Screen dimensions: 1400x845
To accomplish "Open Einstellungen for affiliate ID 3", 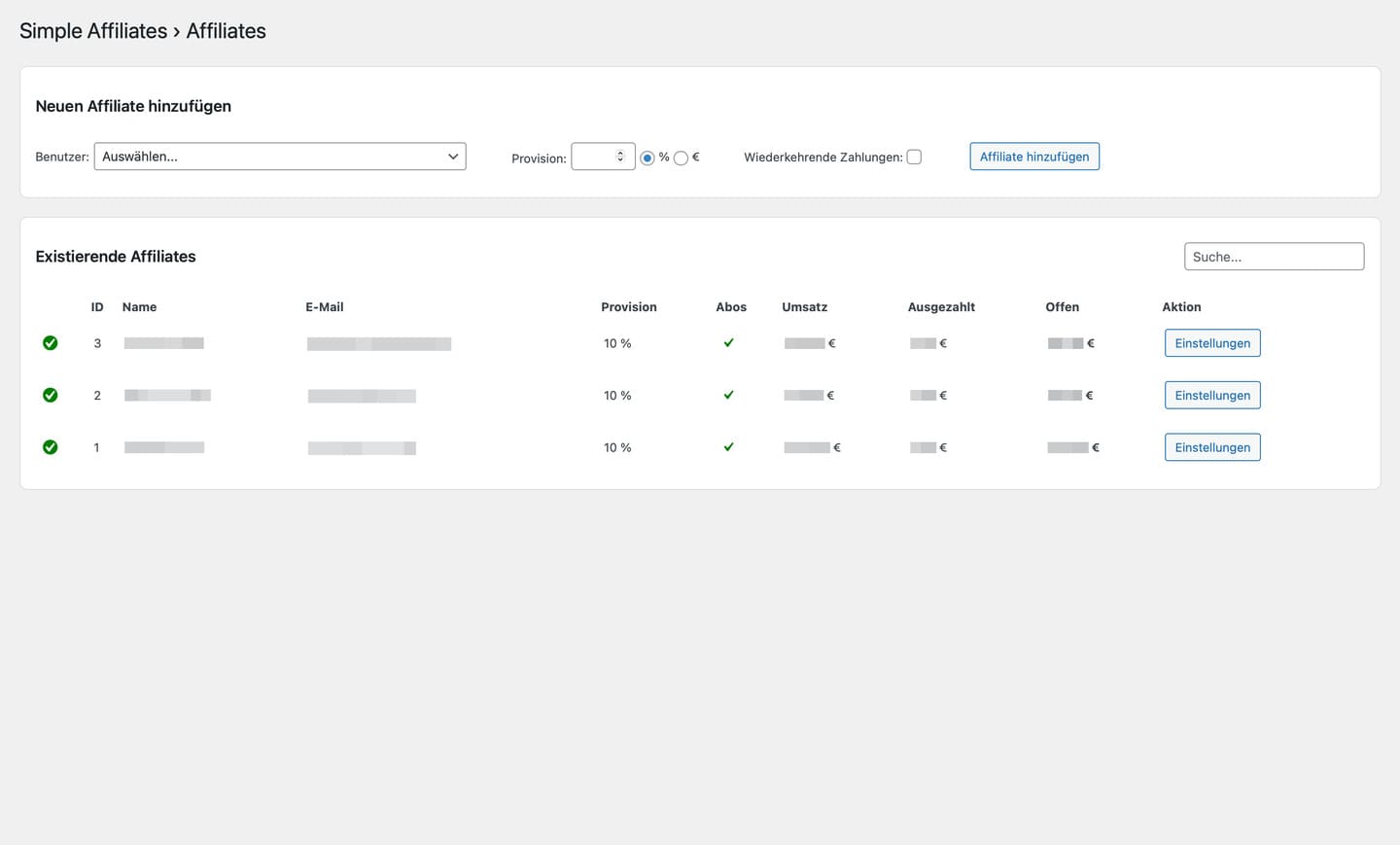I will (1212, 343).
